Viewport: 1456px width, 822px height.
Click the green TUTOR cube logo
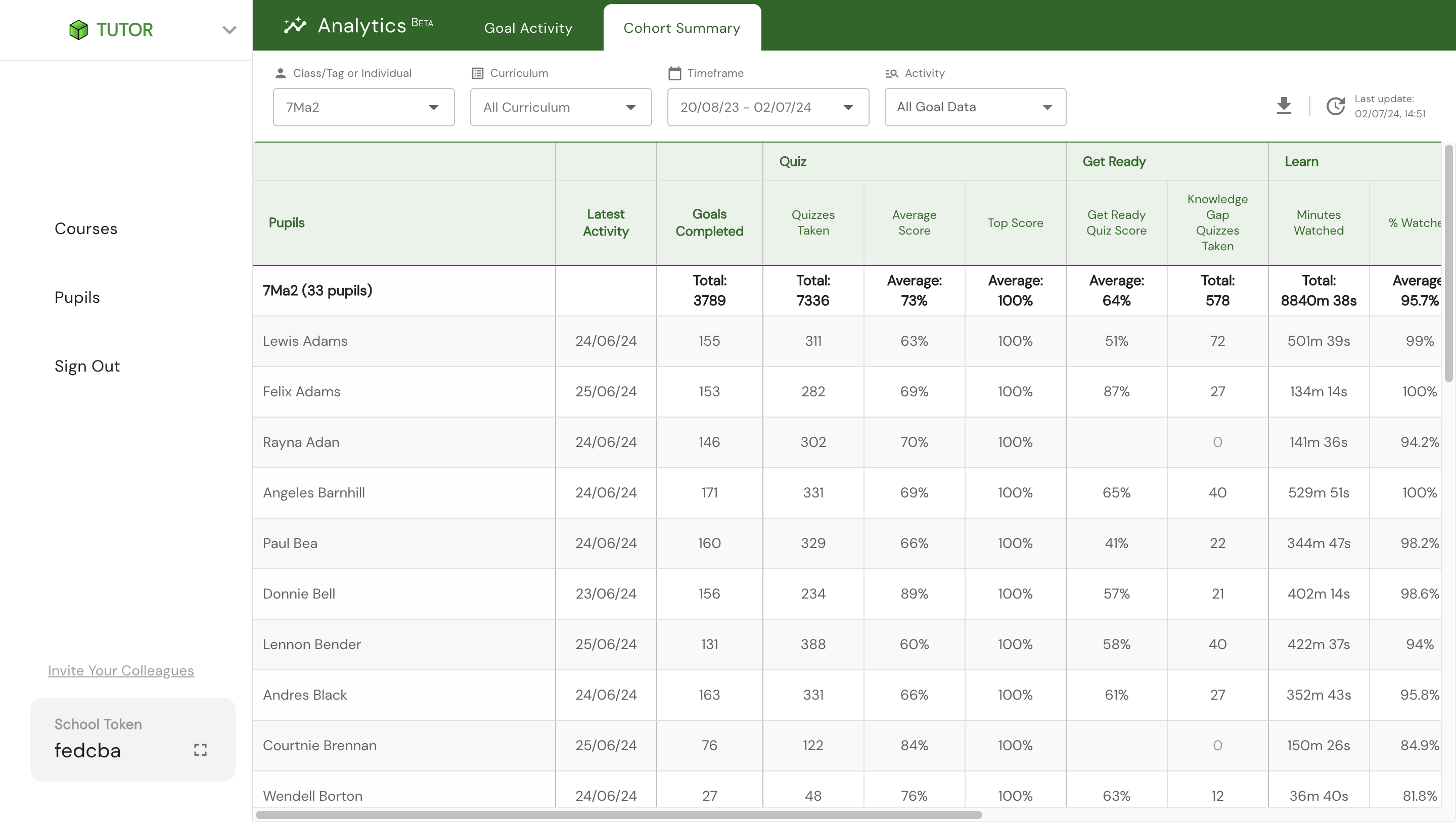[78, 30]
